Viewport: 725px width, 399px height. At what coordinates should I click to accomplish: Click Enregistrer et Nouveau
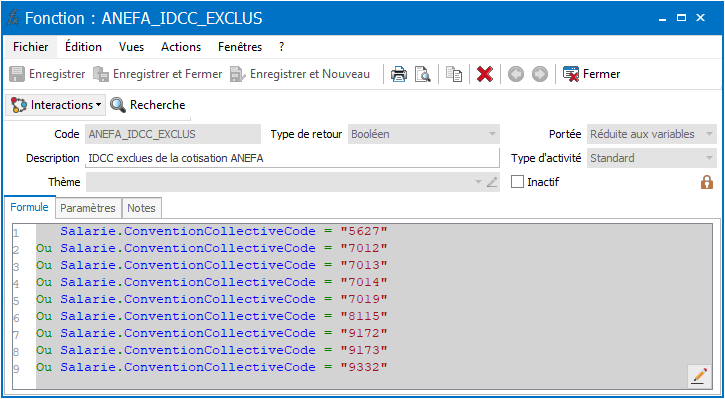tap(300, 74)
